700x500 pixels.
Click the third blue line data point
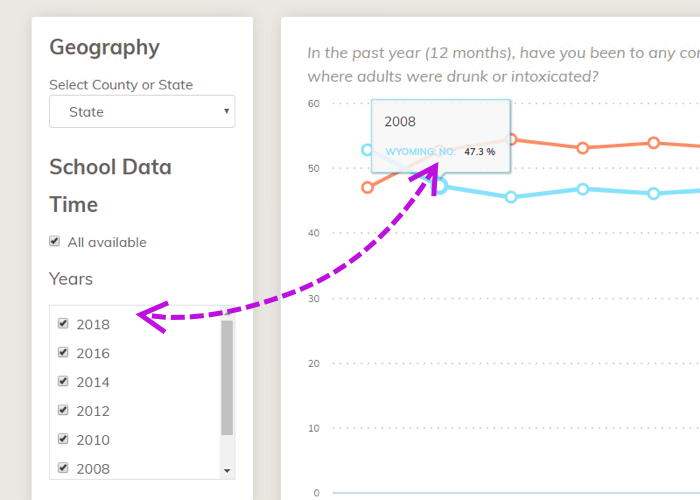point(511,197)
